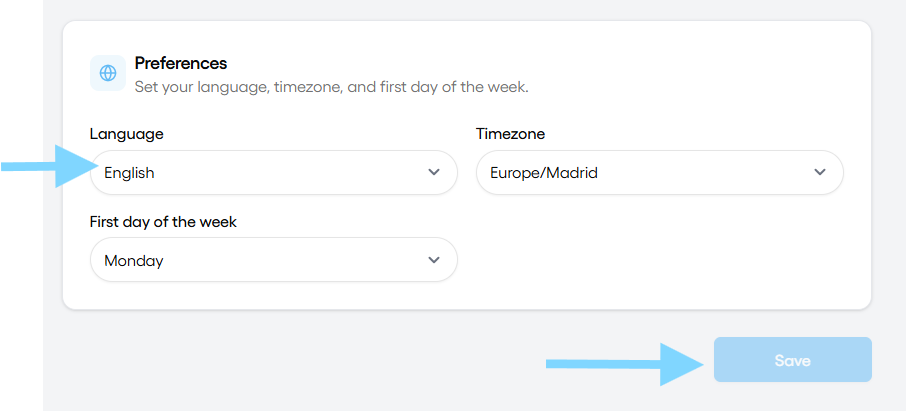
Task: Click the Preferences section heading
Action: coord(181,63)
